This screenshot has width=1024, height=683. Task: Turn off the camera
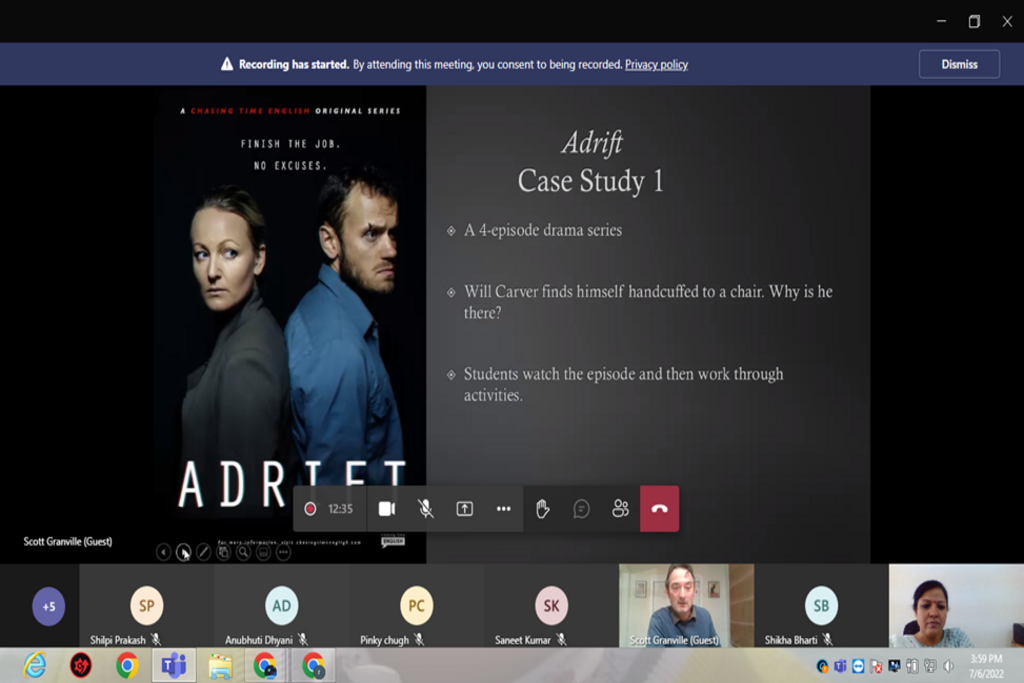pos(387,509)
